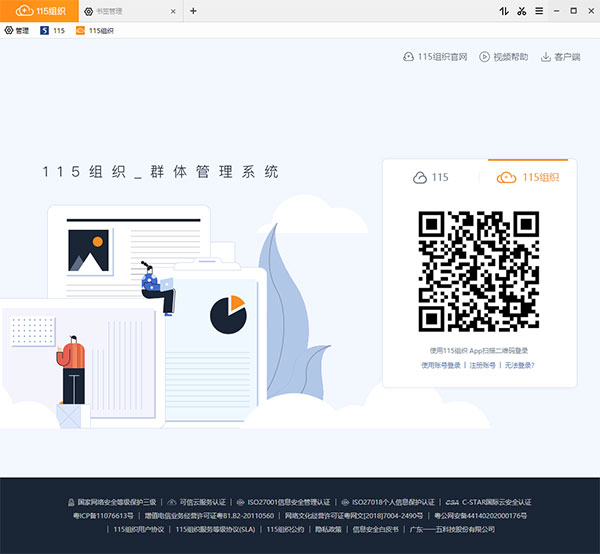Open 信息安全白皮书 whitepaper link

click(x=376, y=530)
